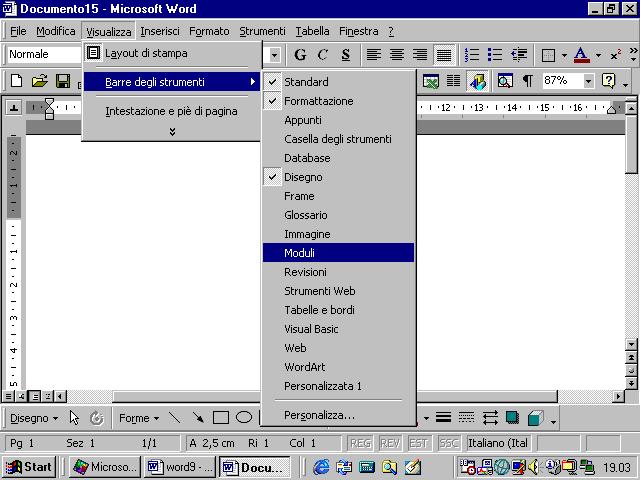Enable the Revisioni toolbar

click(338, 272)
